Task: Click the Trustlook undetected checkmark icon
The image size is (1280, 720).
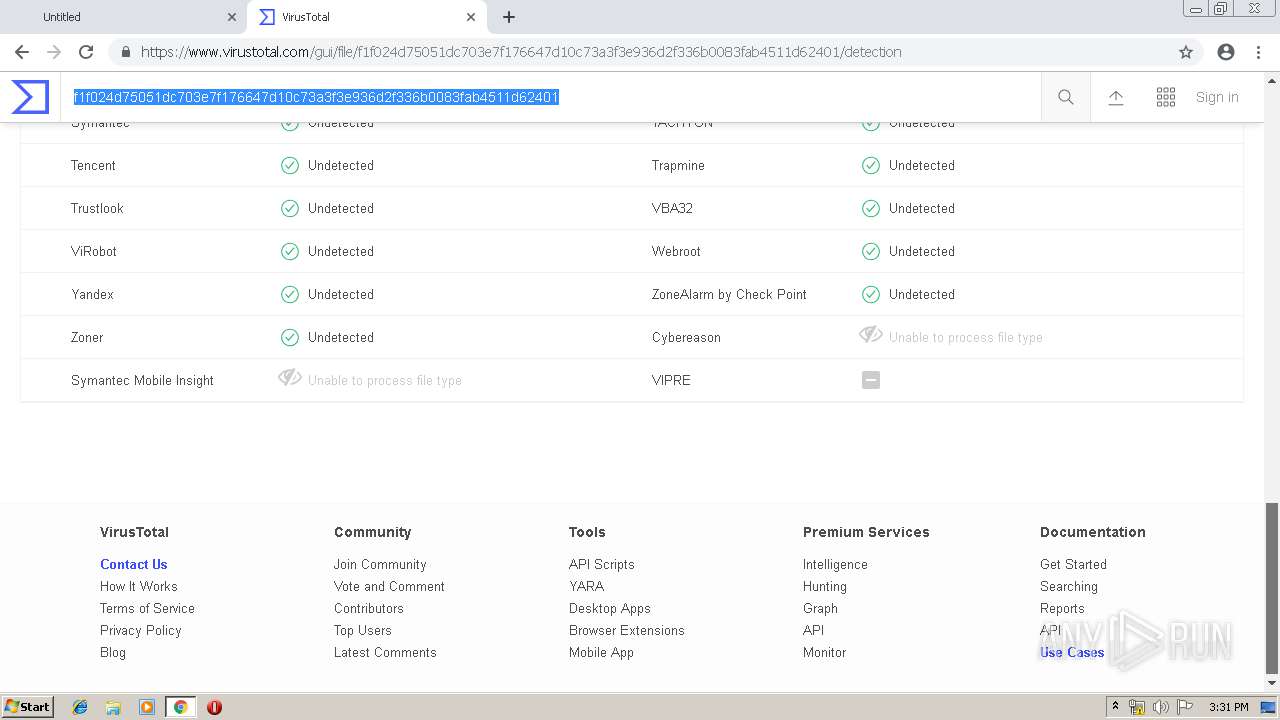Action: pyautogui.click(x=290, y=208)
